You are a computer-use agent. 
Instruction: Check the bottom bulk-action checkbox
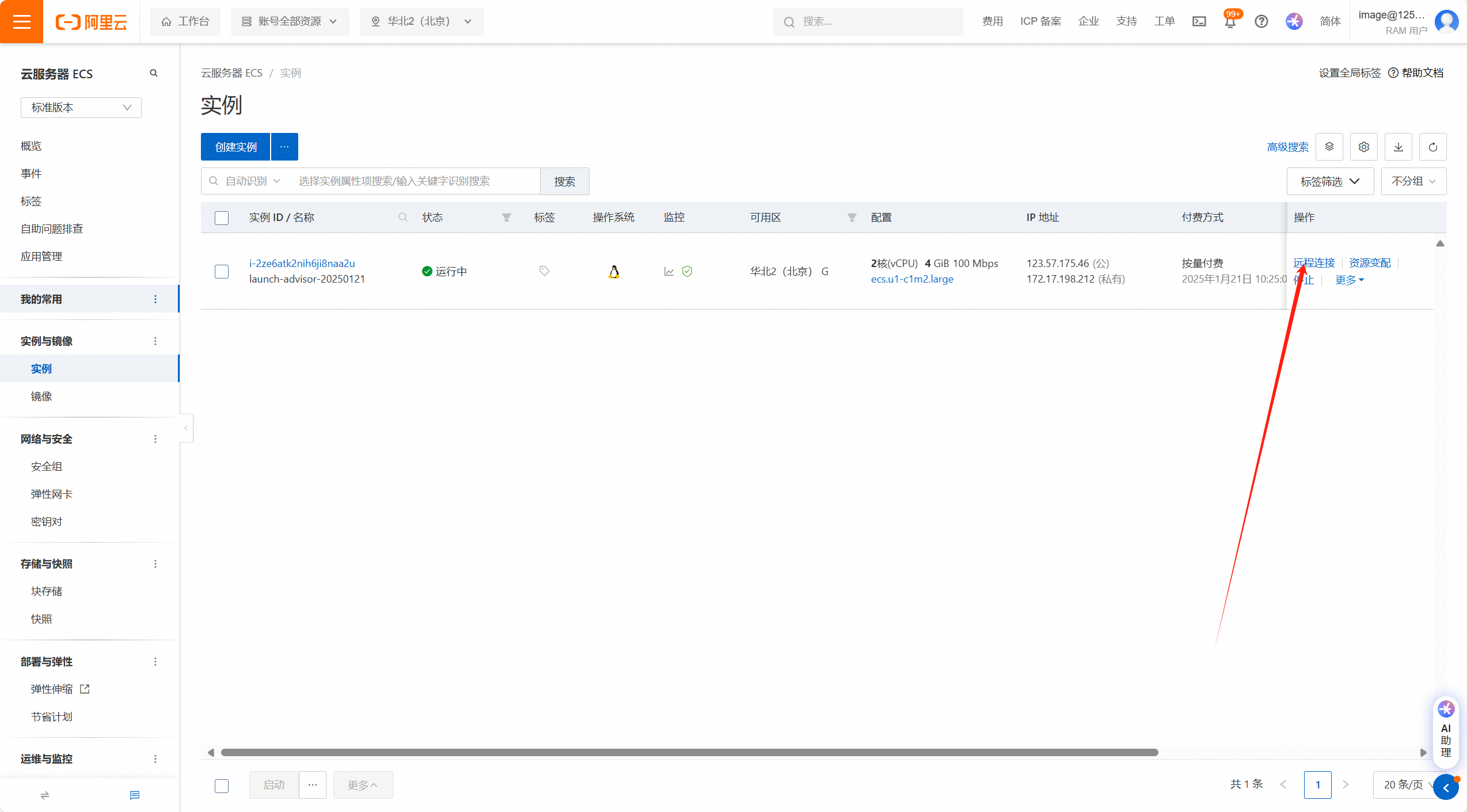(x=222, y=786)
